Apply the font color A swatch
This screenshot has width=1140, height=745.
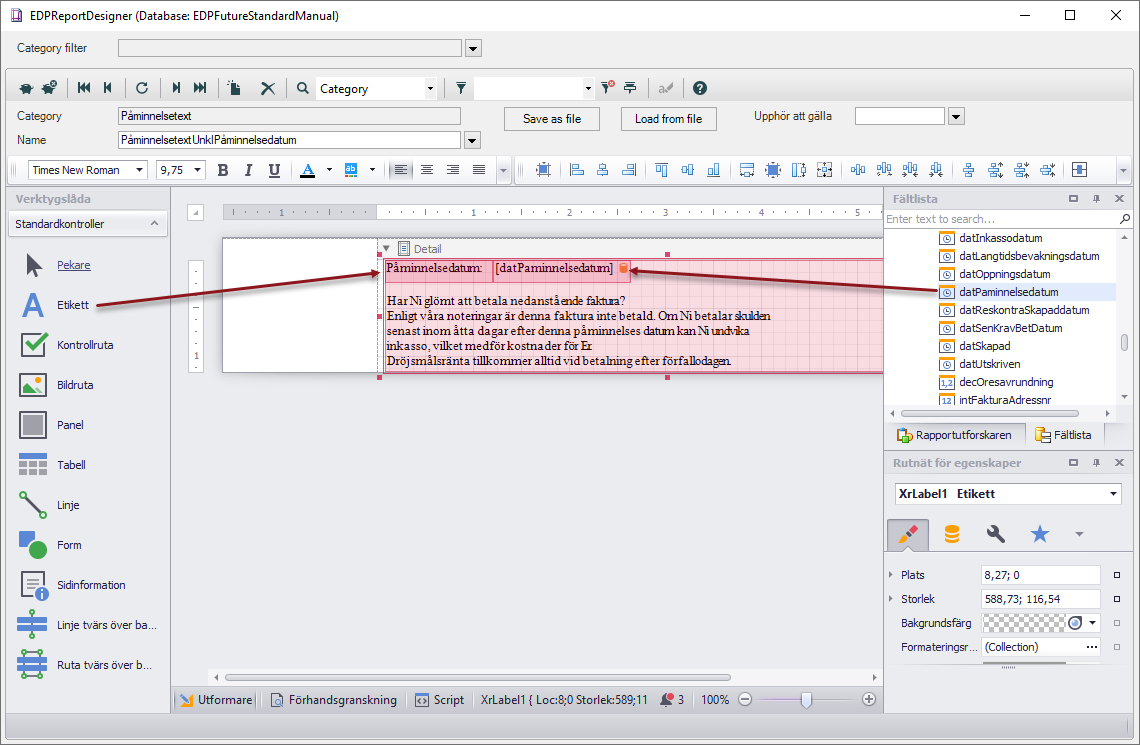click(x=308, y=170)
